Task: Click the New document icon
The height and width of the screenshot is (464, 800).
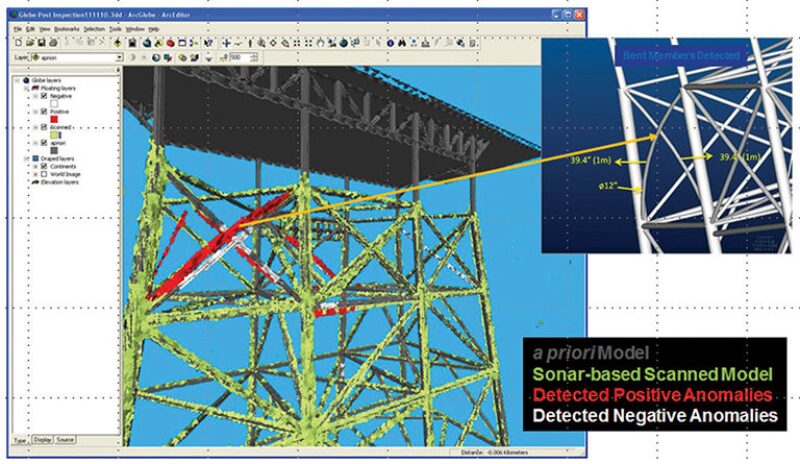Action: [17, 43]
